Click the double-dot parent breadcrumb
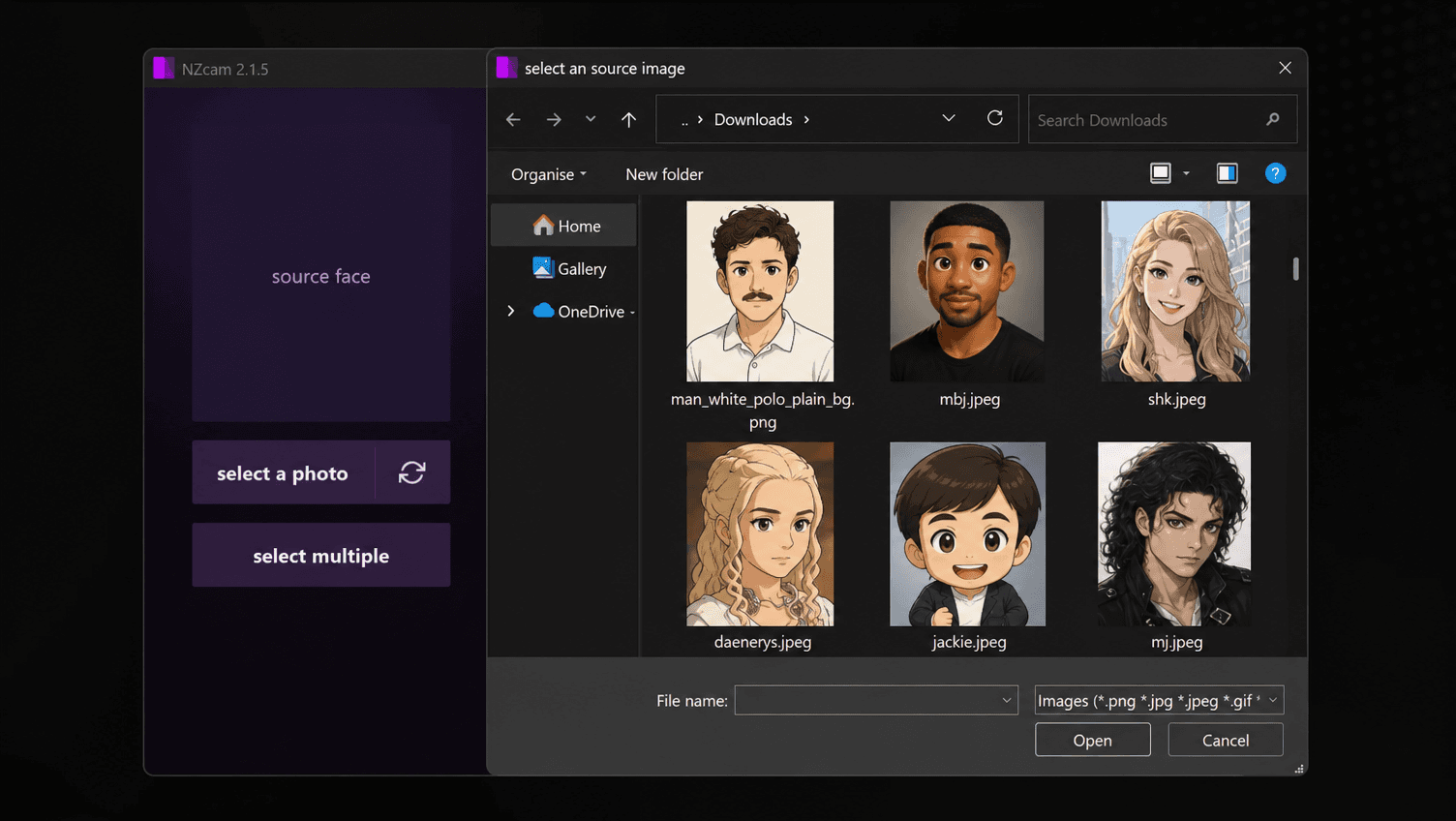The width and height of the screenshot is (1456, 821). tap(684, 120)
